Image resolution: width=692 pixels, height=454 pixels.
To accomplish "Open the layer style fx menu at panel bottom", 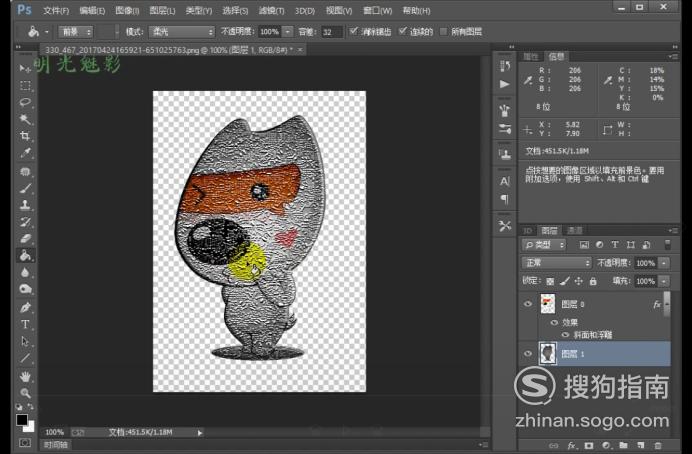I will tap(572, 446).
